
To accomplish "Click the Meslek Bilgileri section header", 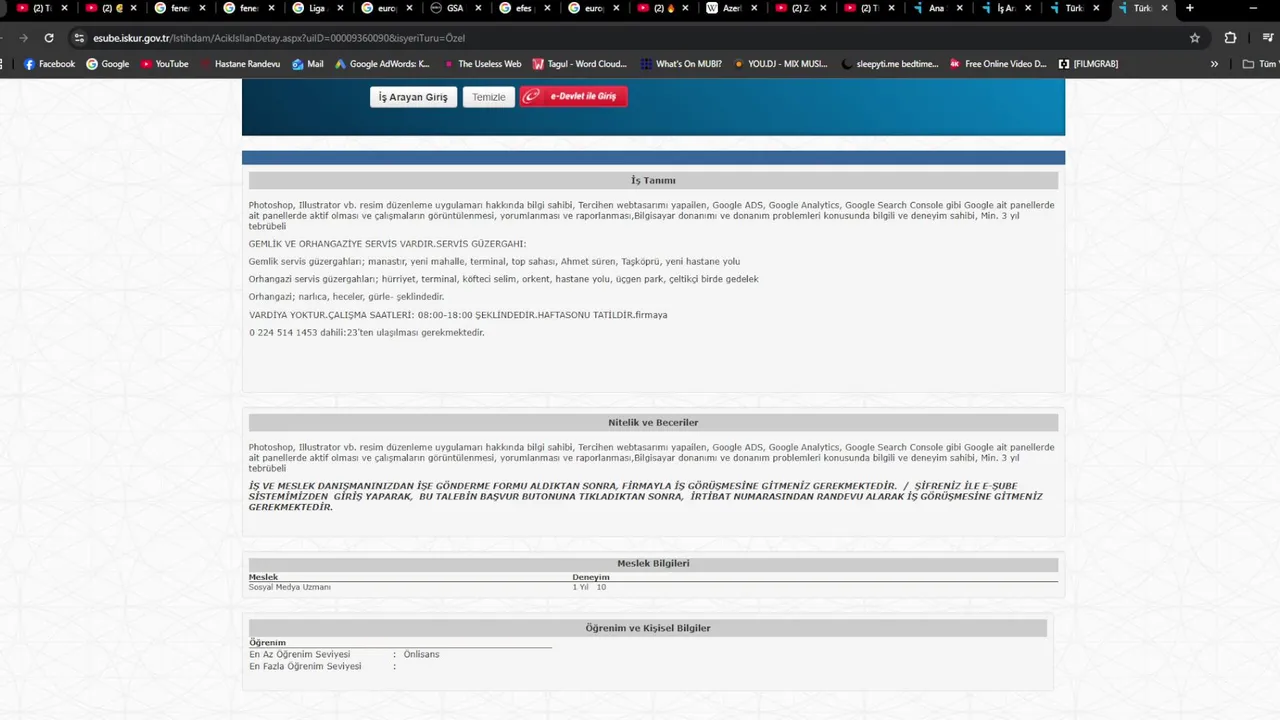I will (x=653, y=563).
